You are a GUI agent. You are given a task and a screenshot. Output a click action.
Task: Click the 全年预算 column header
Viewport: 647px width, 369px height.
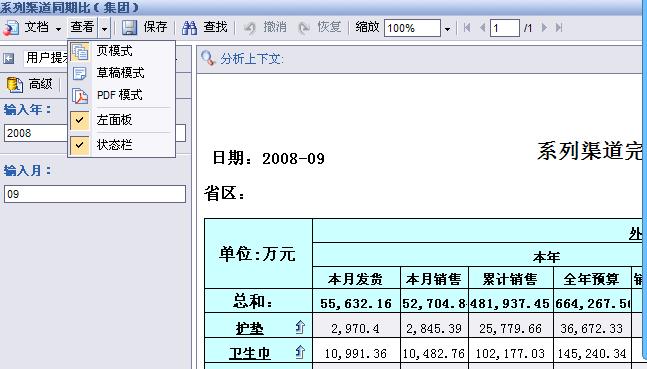[592, 279]
